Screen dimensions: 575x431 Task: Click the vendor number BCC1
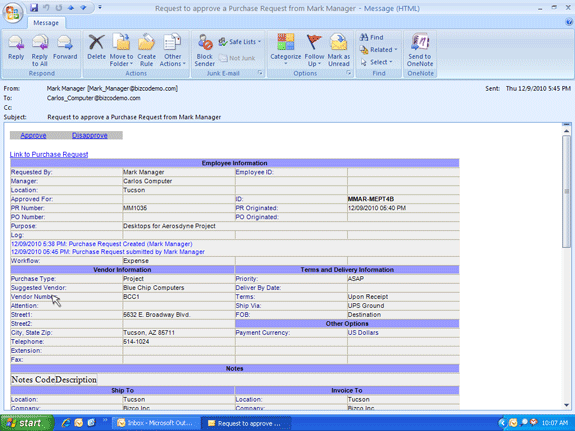pos(131,297)
